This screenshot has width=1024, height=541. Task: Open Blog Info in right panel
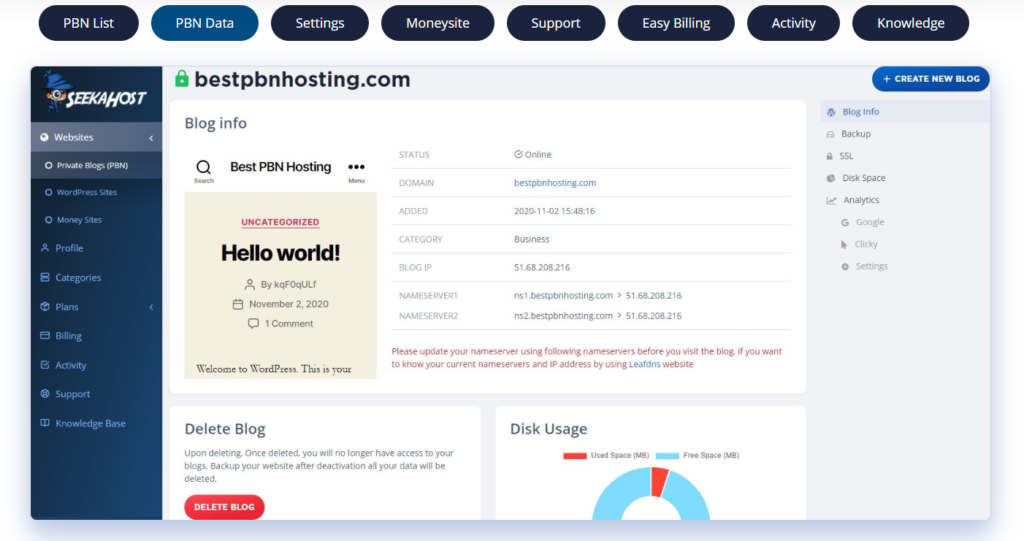[x=860, y=112]
